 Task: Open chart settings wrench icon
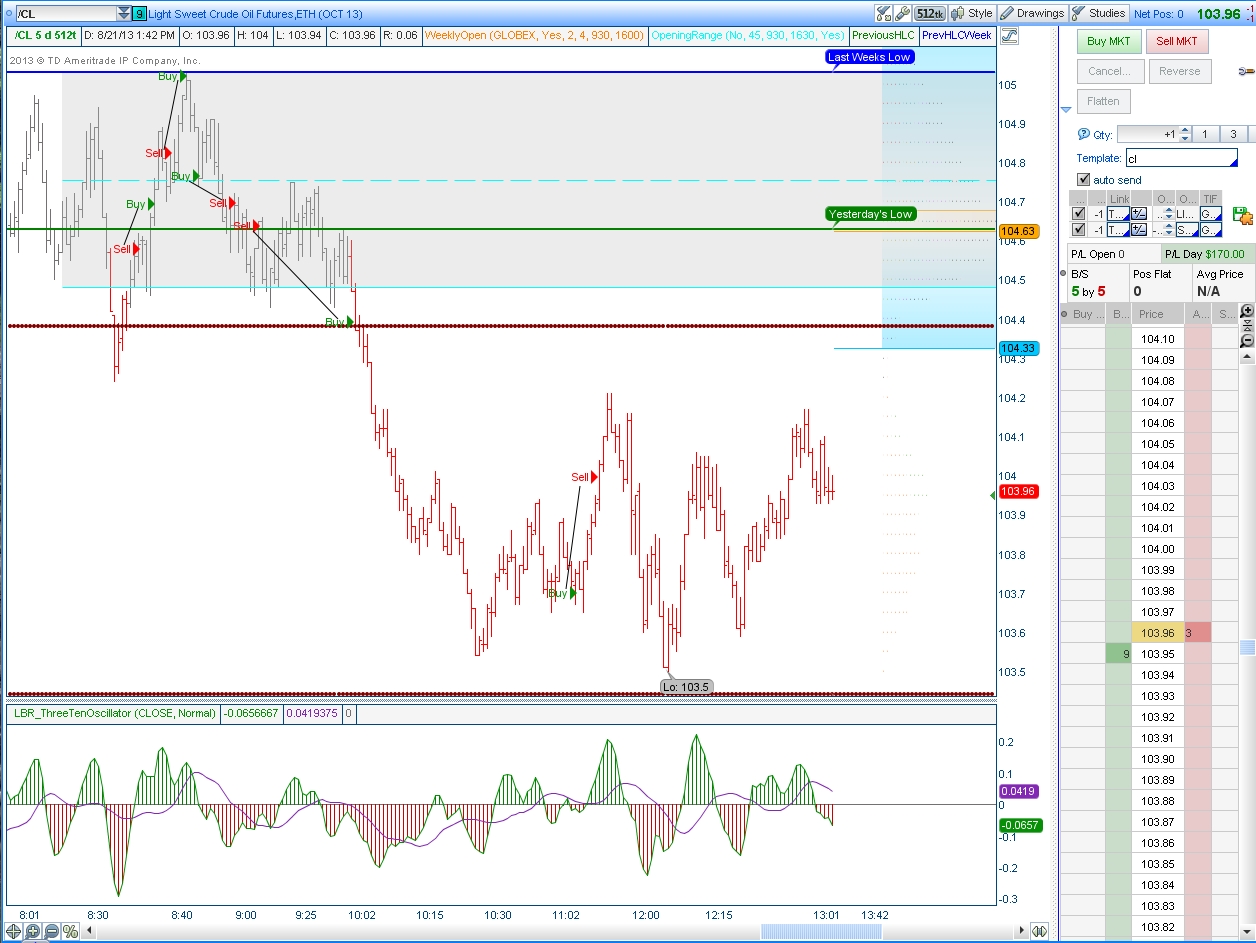[903, 13]
